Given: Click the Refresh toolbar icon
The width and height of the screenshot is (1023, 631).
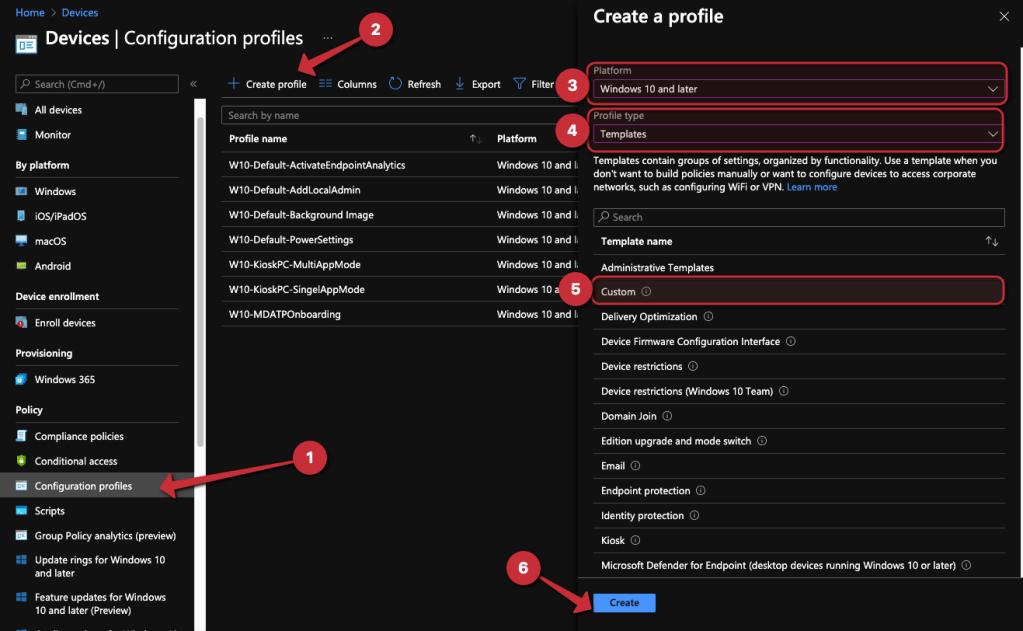Looking at the screenshot, I should tap(396, 84).
